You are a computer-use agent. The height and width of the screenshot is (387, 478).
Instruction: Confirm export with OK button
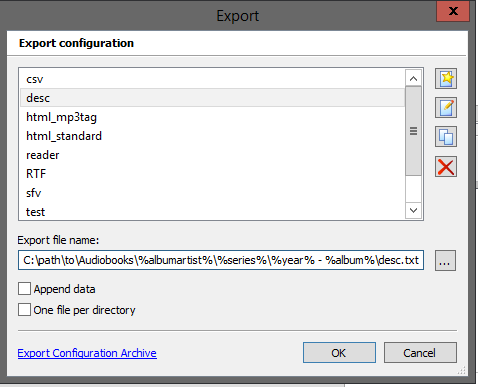339,353
